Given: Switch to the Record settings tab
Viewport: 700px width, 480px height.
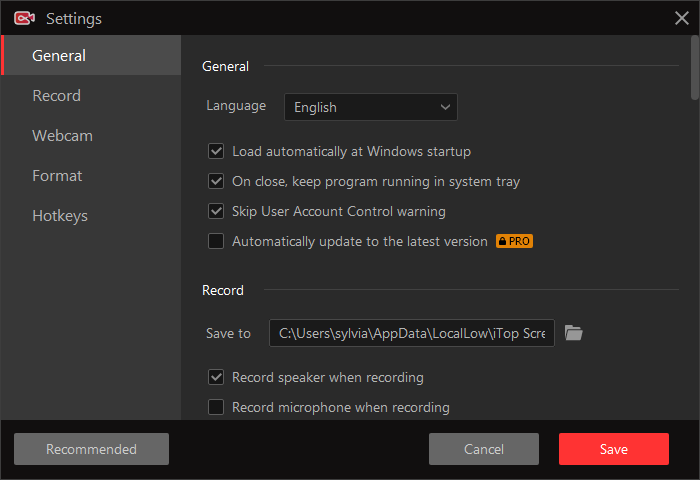Looking at the screenshot, I should (x=56, y=96).
